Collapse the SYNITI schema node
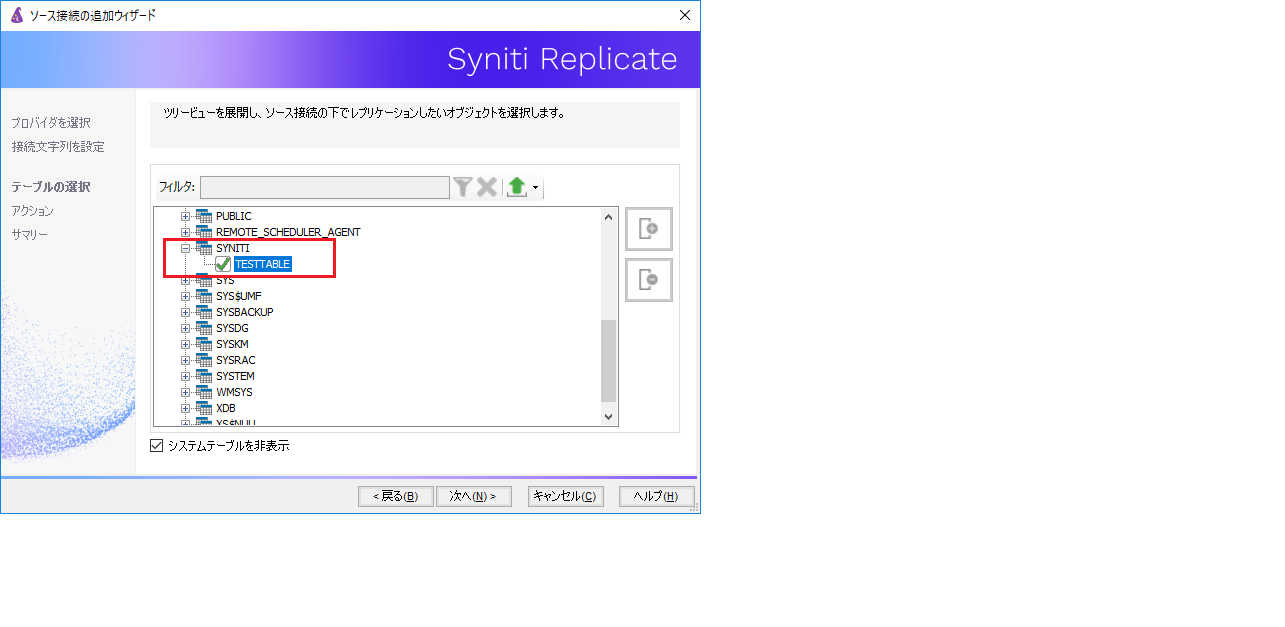The width and height of the screenshot is (1285, 627). [x=185, y=248]
